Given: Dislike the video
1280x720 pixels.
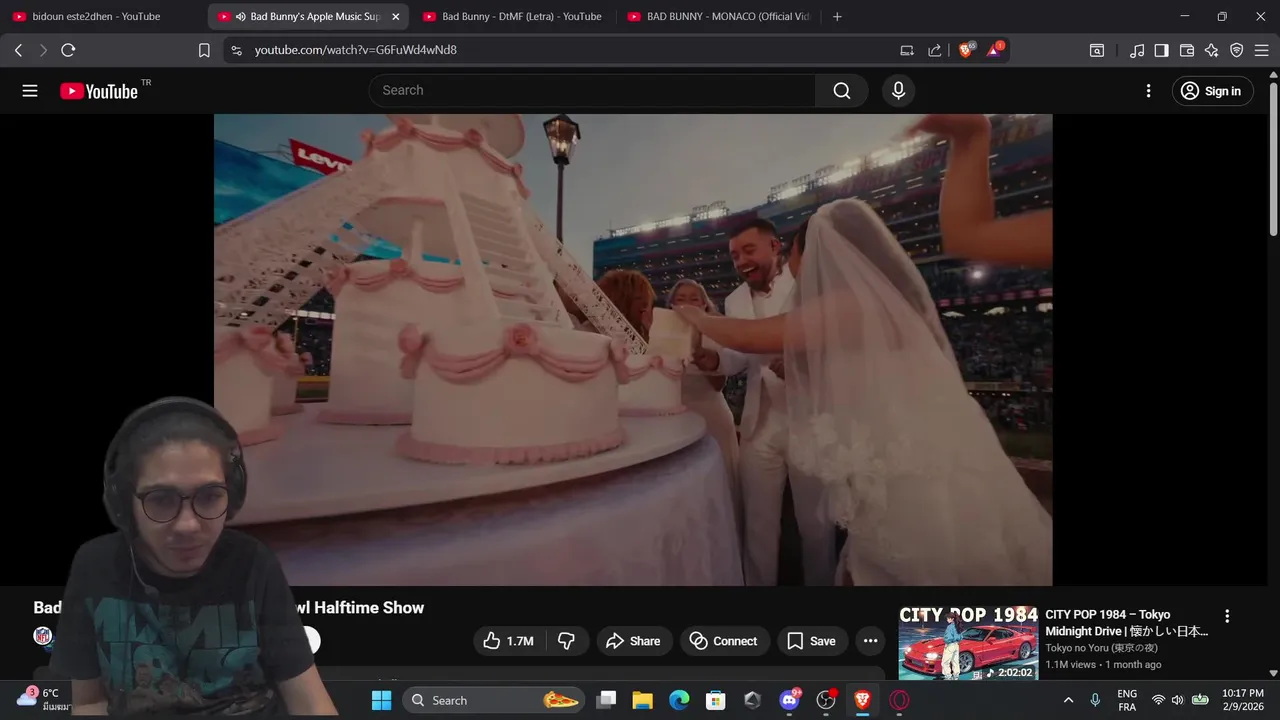Looking at the screenshot, I should click(x=566, y=641).
